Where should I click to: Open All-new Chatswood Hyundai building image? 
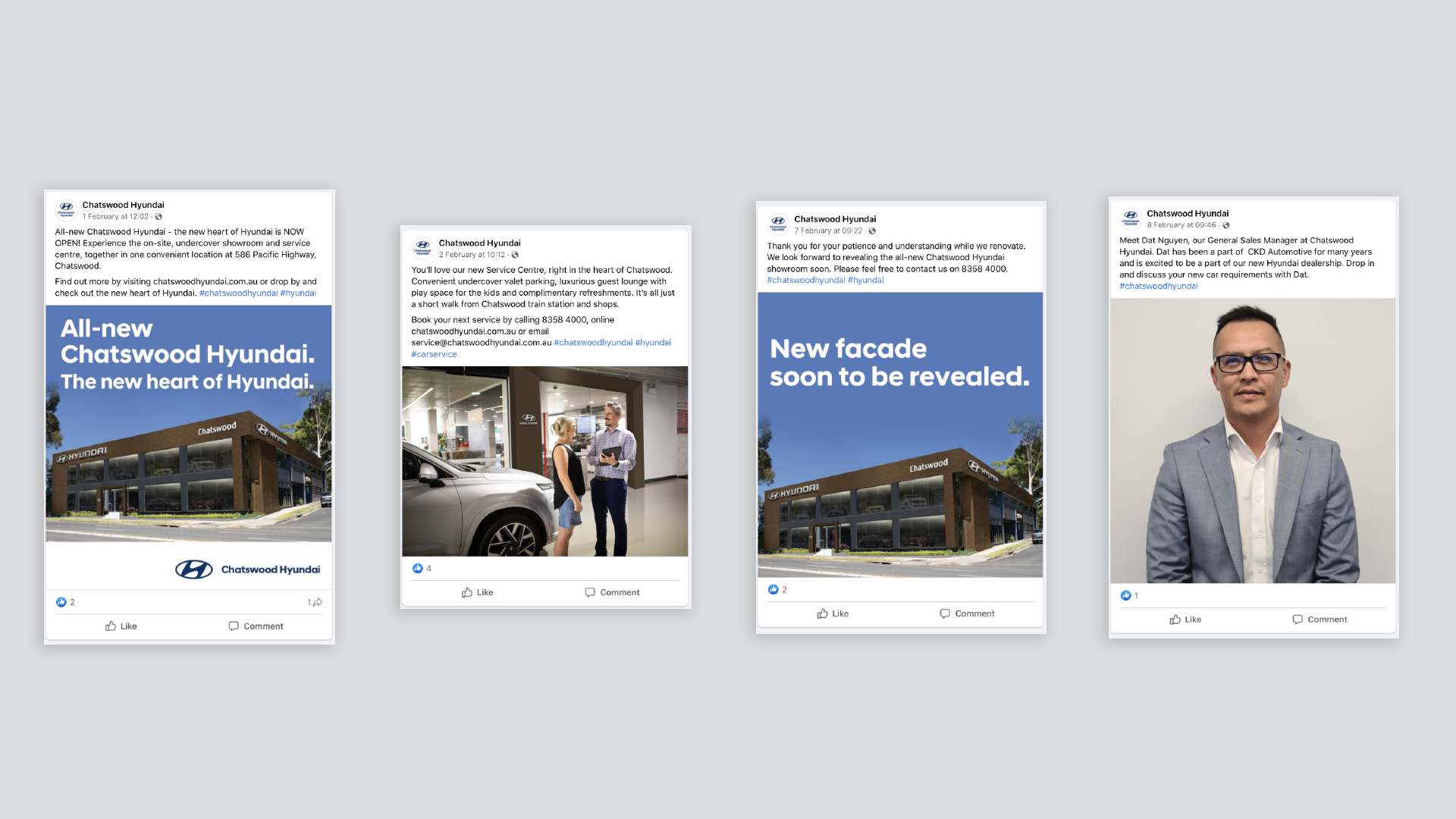tap(189, 447)
